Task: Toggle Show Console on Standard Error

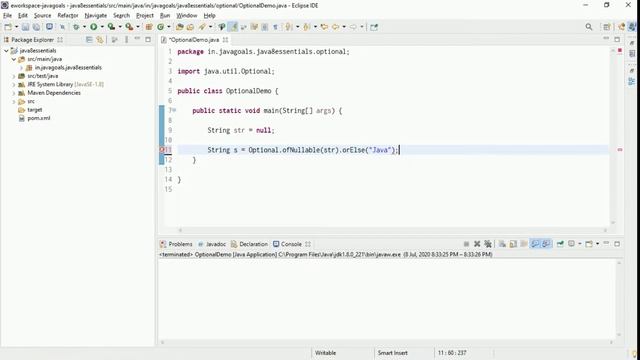Action: click(x=546, y=244)
